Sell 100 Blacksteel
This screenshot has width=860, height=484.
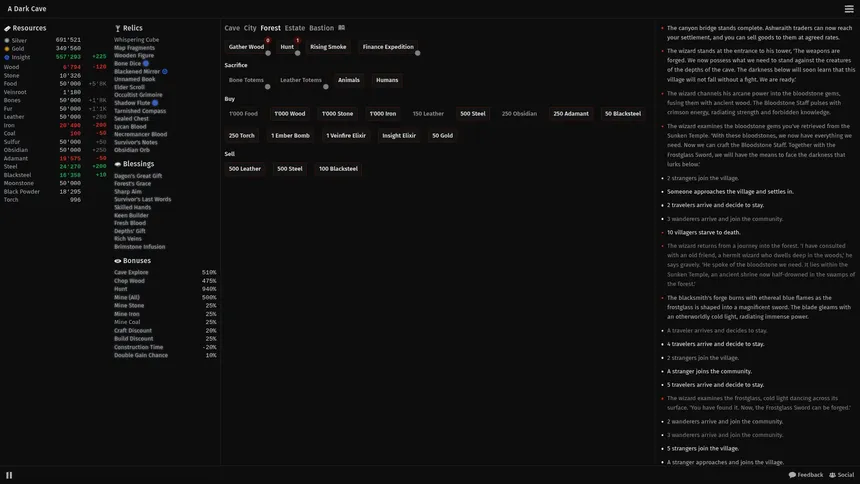[338, 169]
